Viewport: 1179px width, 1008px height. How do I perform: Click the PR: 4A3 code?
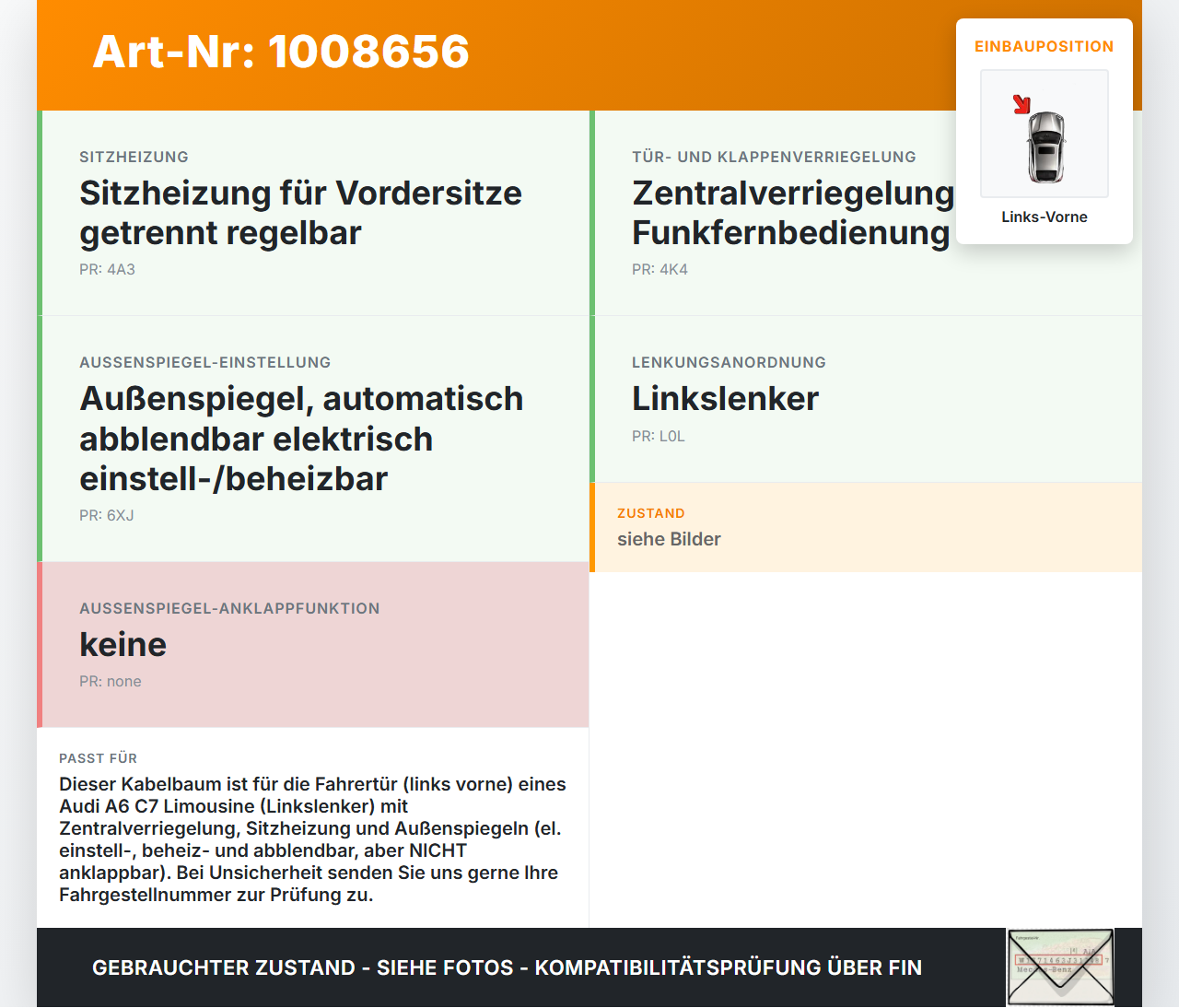click(x=107, y=269)
